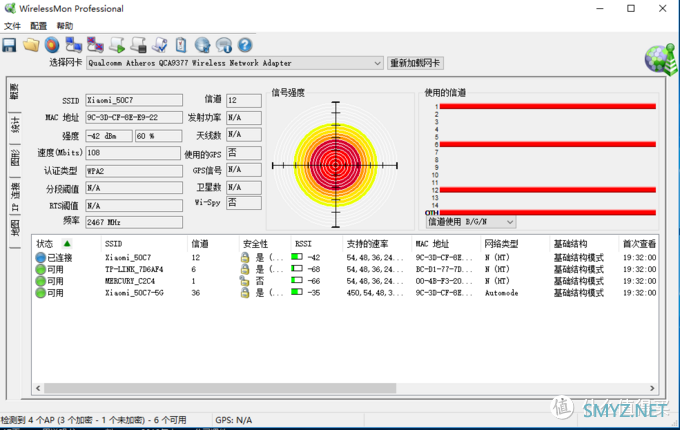Switch to the IP 连接 side tab
Image resolution: width=680 pixels, height=430 pixels.
click(14, 196)
